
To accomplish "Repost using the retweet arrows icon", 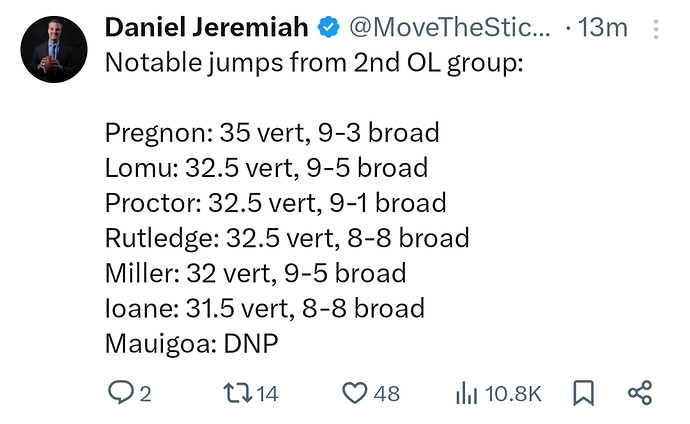I will pyautogui.click(x=236, y=393).
